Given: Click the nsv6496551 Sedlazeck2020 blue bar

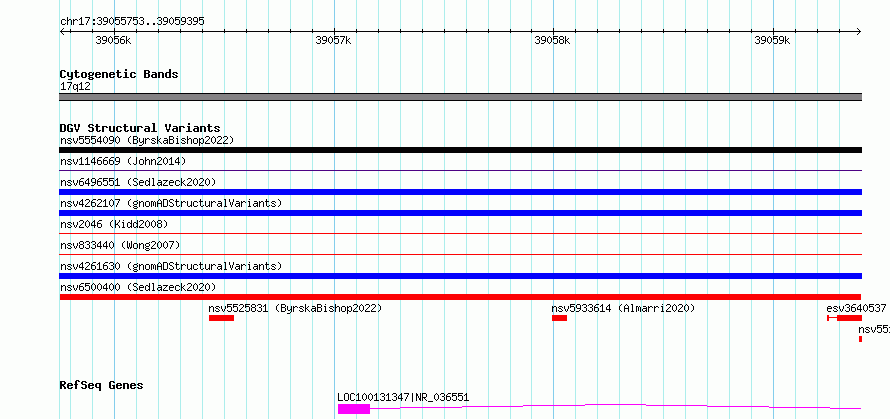Looking at the screenshot, I should [460, 192].
